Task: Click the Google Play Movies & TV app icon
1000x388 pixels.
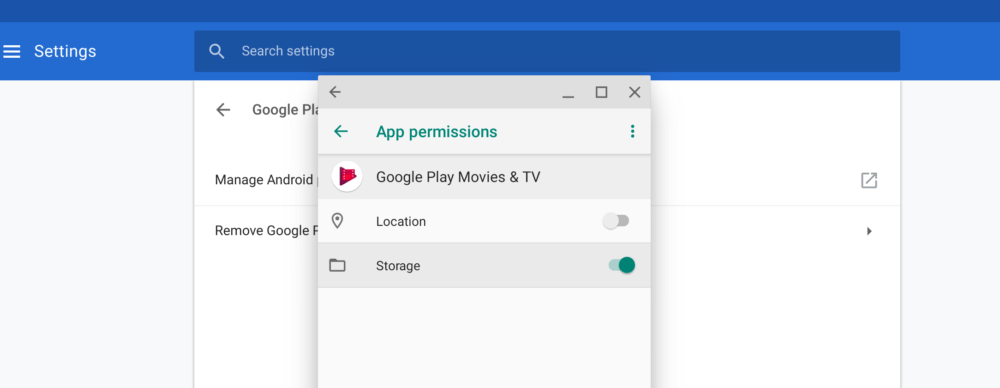Action: point(347,176)
